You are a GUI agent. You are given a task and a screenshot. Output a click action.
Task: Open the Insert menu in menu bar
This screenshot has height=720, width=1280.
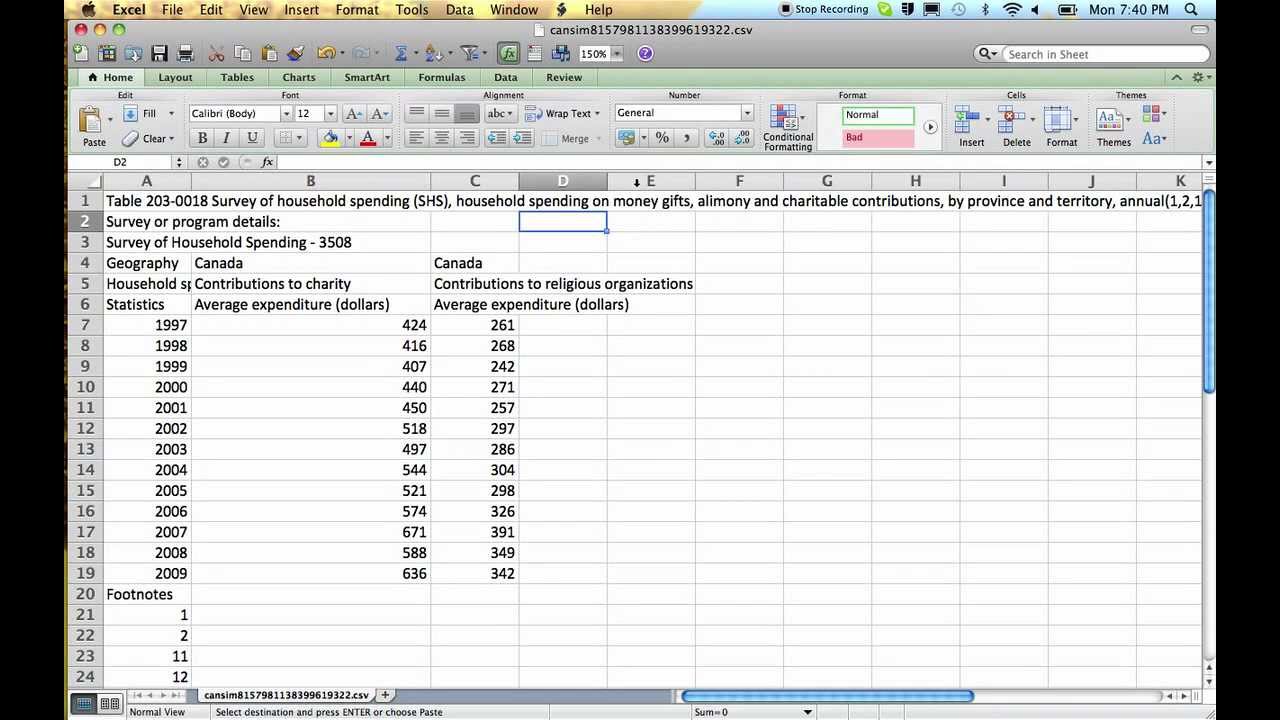point(301,10)
